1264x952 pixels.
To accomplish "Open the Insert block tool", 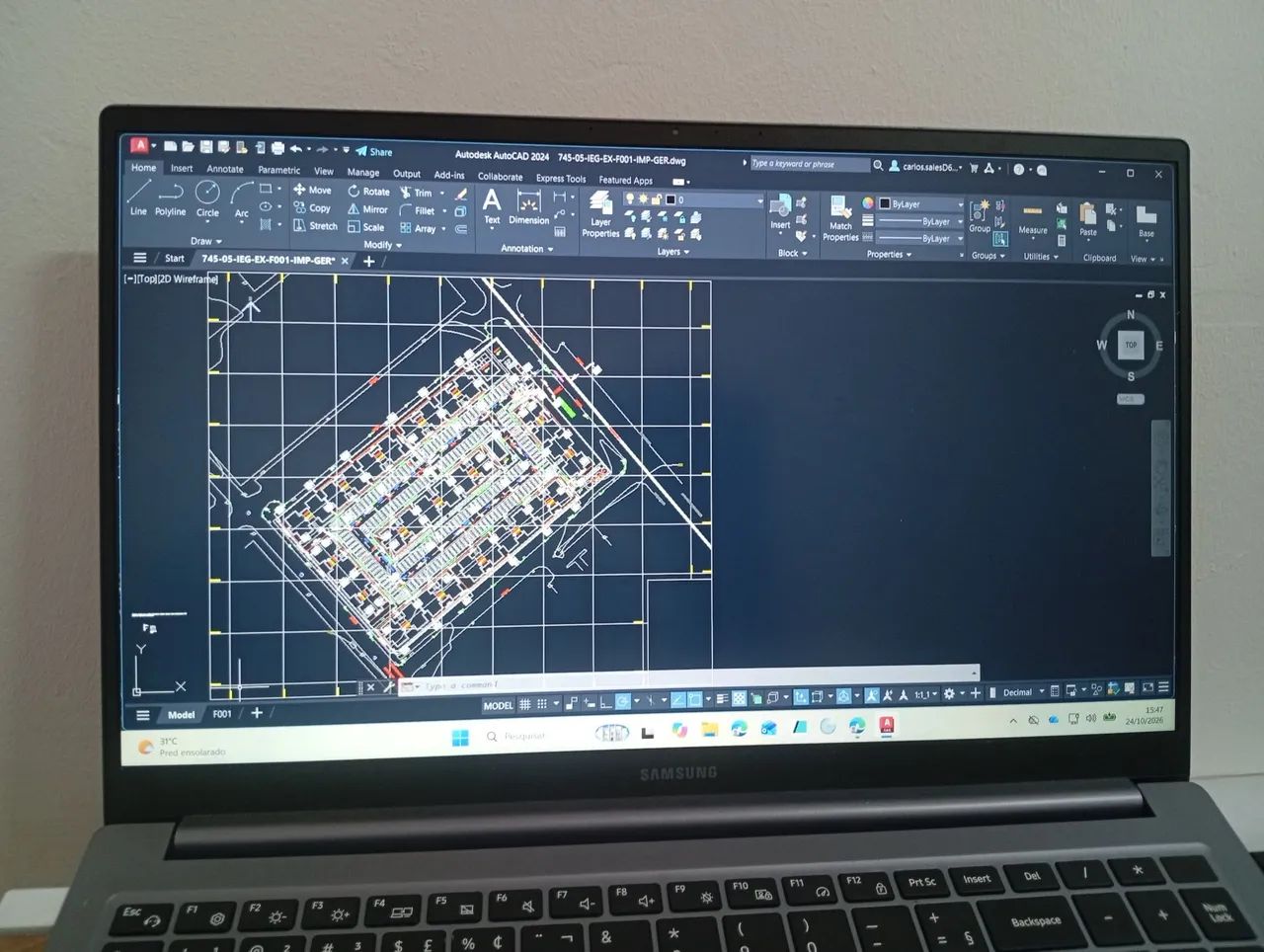I will click(780, 212).
